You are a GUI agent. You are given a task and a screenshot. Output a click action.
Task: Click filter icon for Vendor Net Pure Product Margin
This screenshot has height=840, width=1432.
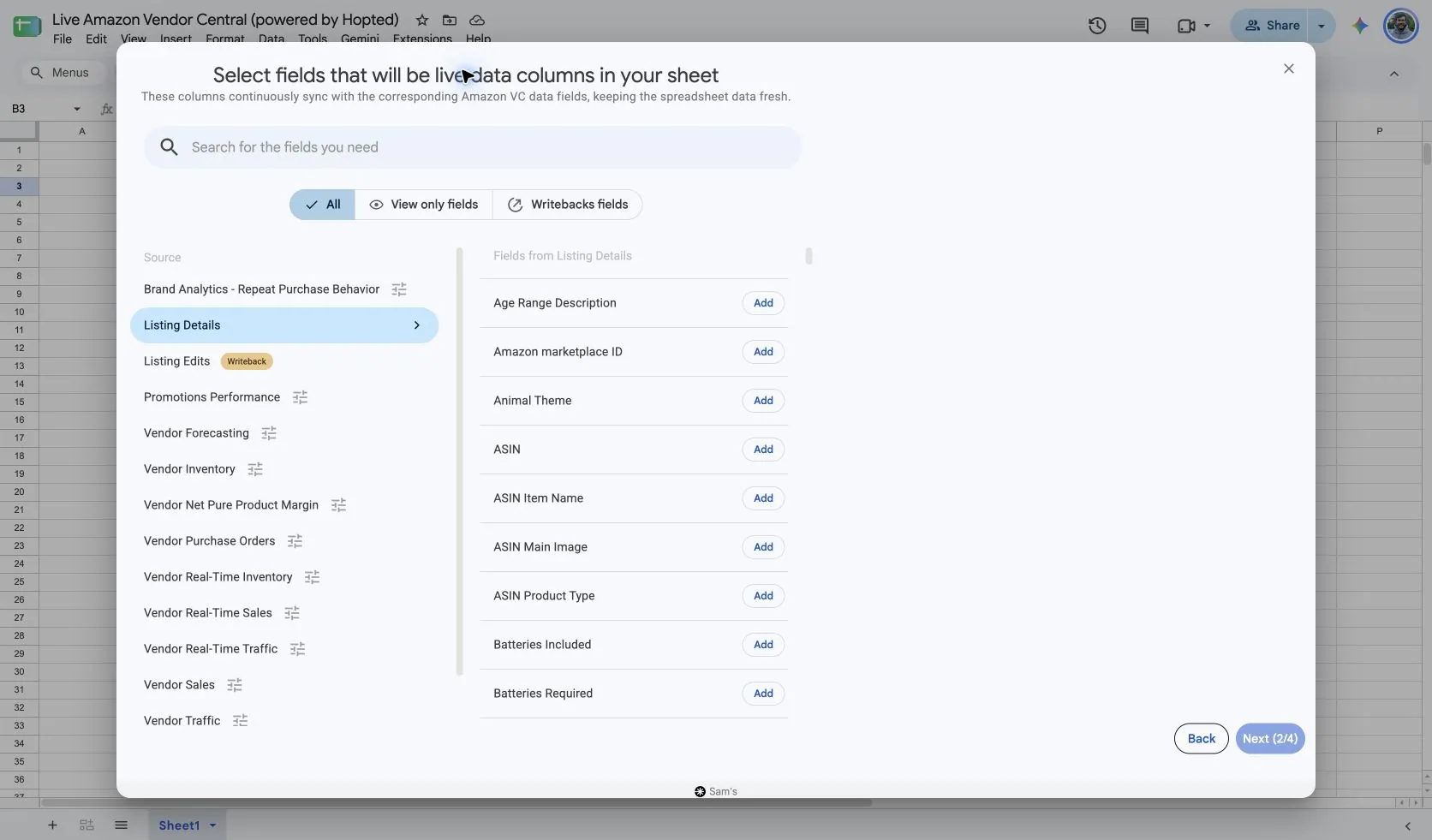point(338,505)
